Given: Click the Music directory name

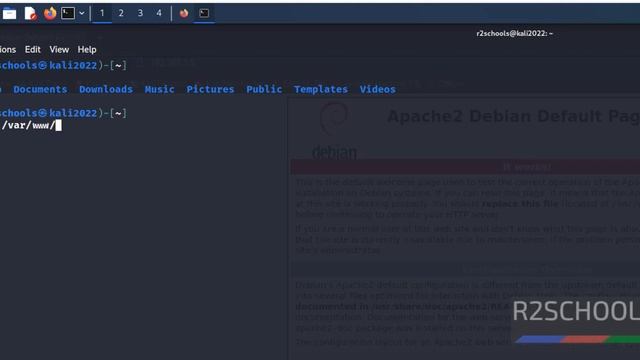Looking at the screenshot, I should pos(160,89).
